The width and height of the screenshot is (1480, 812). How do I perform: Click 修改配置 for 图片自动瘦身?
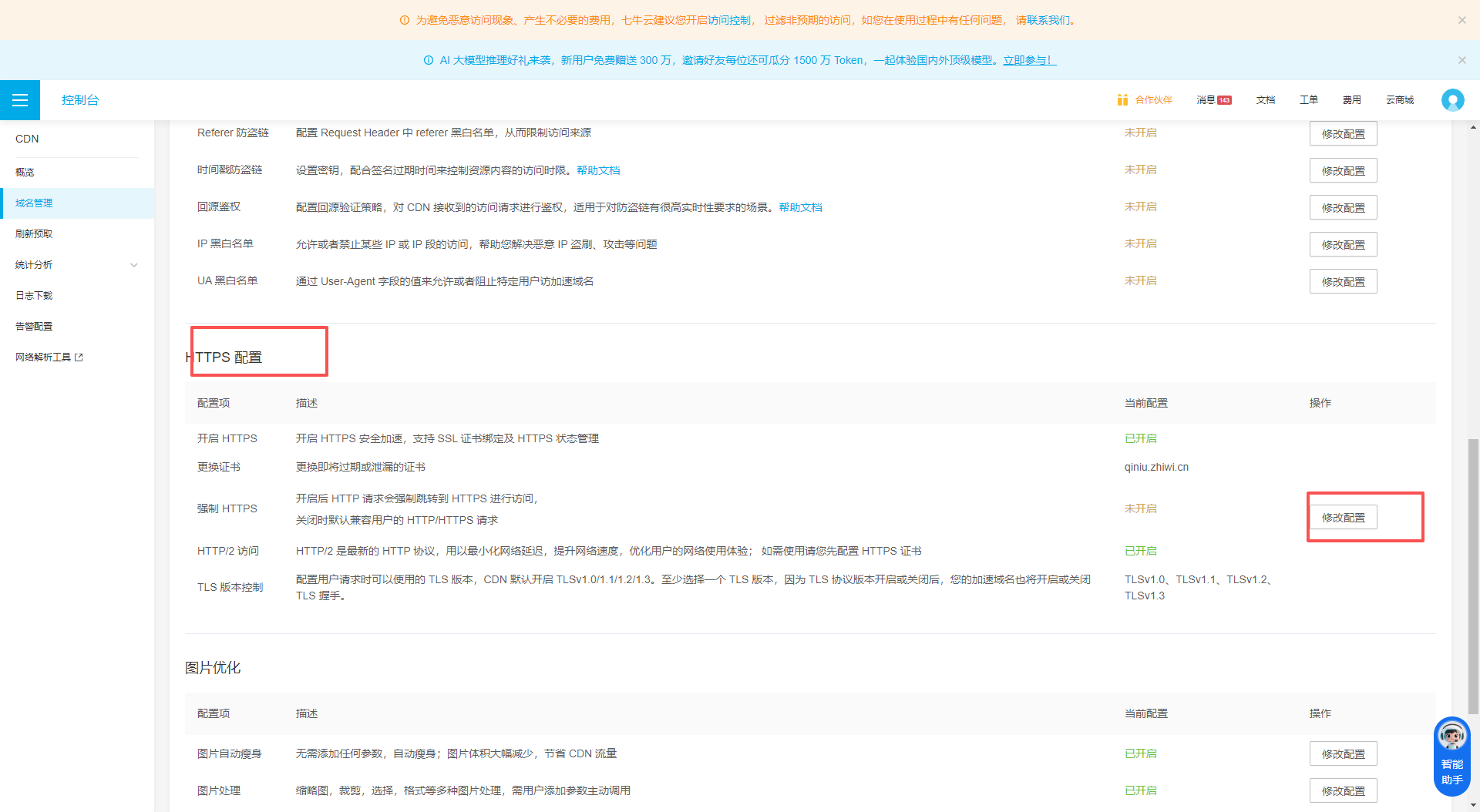click(x=1343, y=754)
